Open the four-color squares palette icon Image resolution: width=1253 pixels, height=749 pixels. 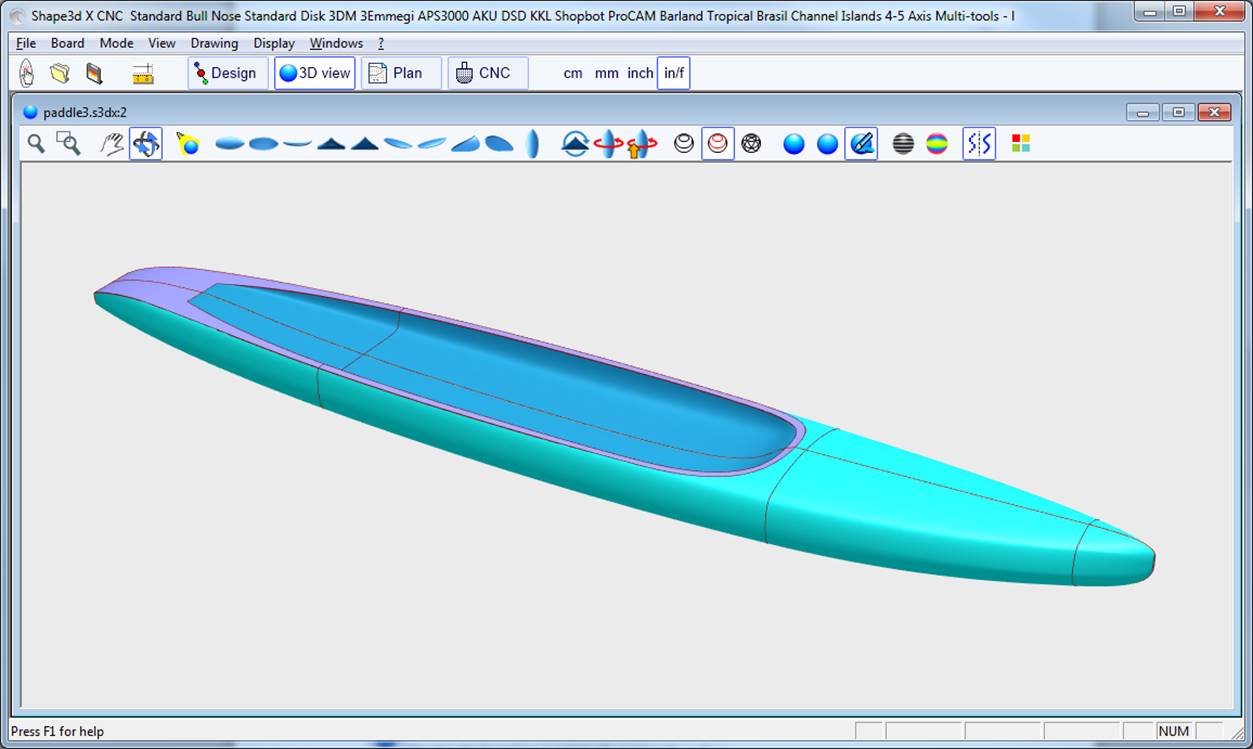[1020, 144]
